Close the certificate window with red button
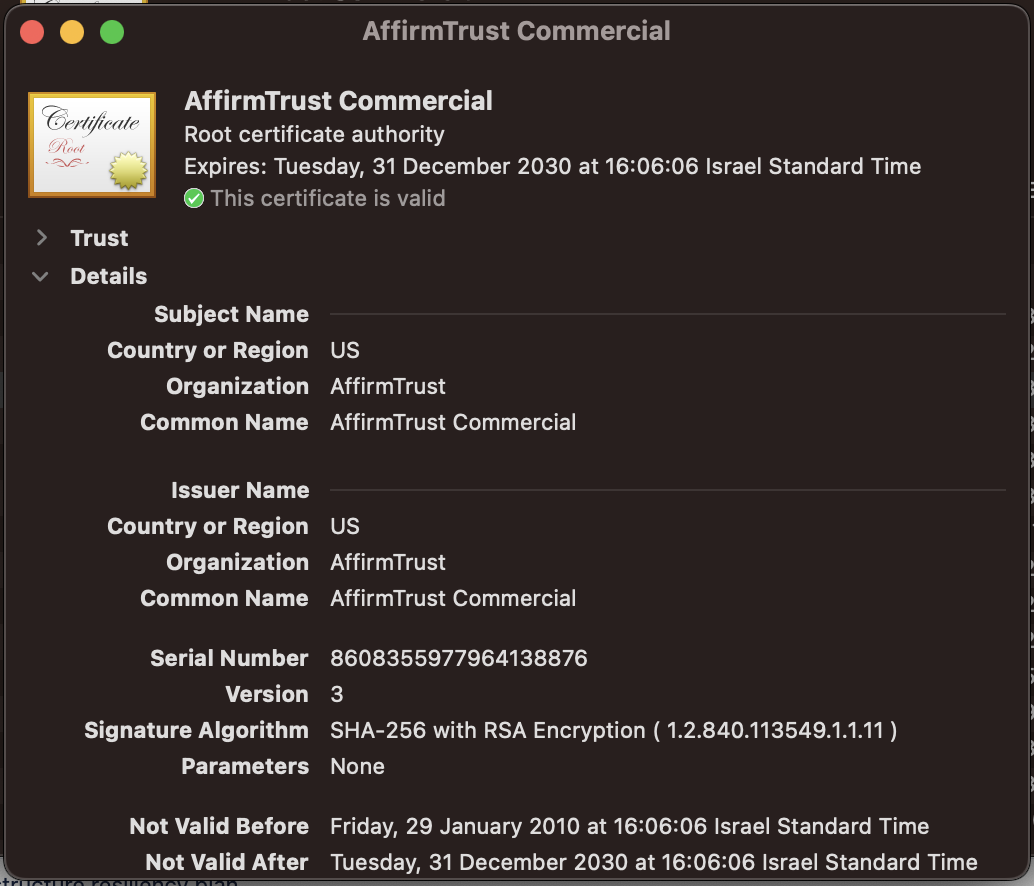 tap(32, 32)
